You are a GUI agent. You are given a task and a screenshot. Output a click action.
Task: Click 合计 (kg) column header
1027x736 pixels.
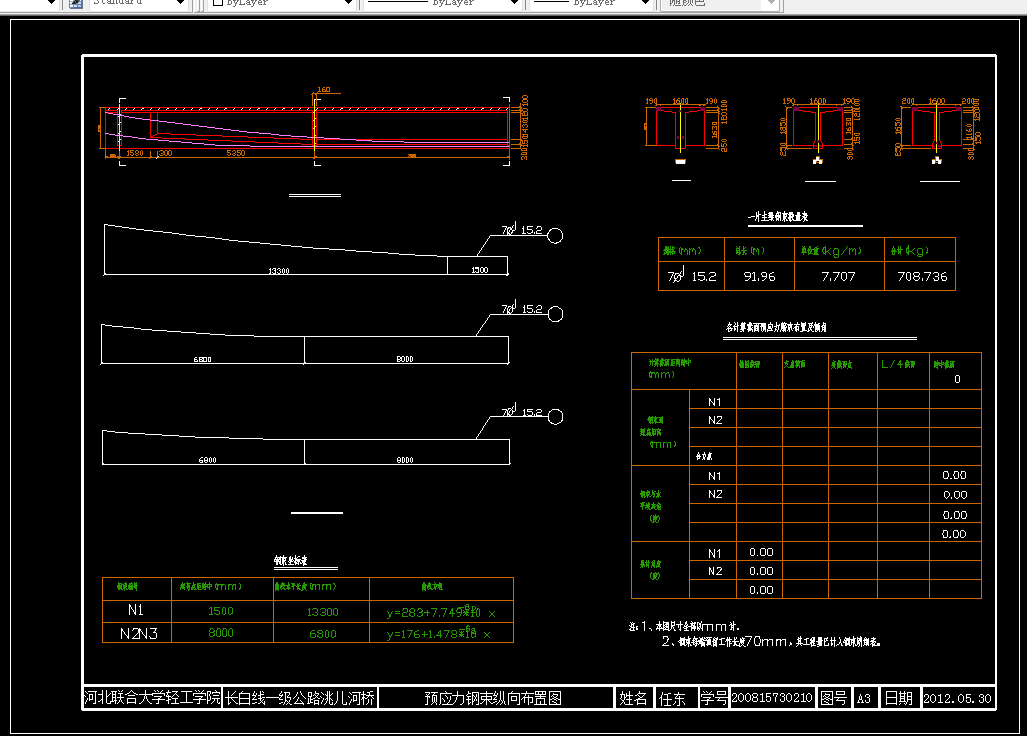[x=910, y=251]
